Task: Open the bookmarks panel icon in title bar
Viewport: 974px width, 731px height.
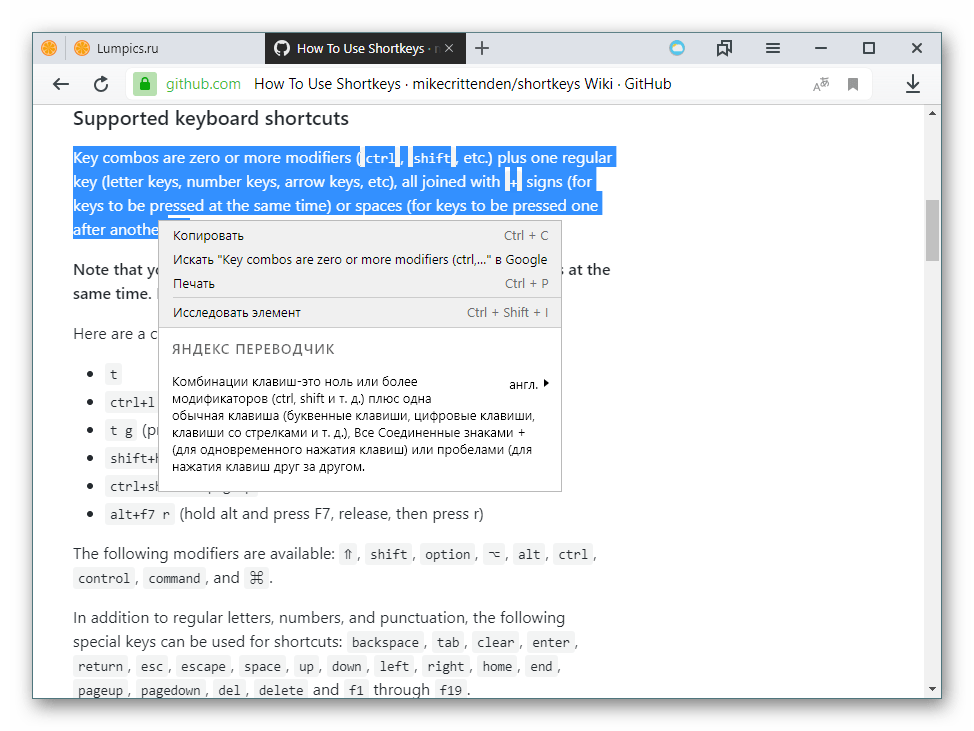Action: point(725,48)
